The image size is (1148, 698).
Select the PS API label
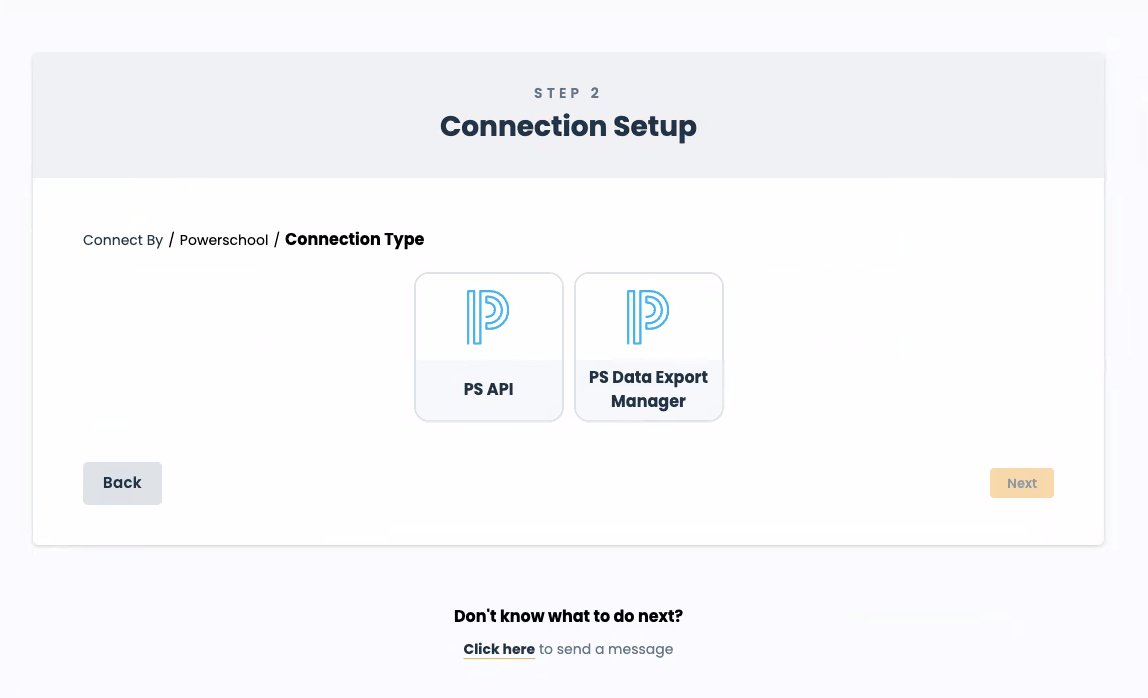pos(488,389)
